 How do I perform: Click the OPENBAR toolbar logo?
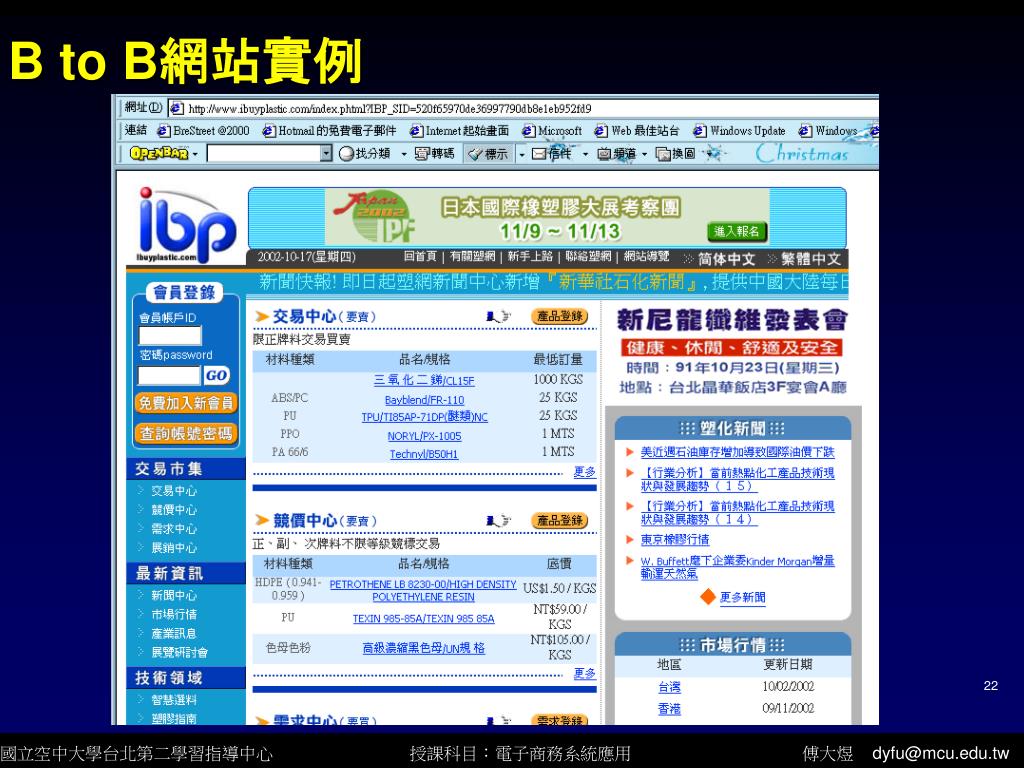pos(159,153)
